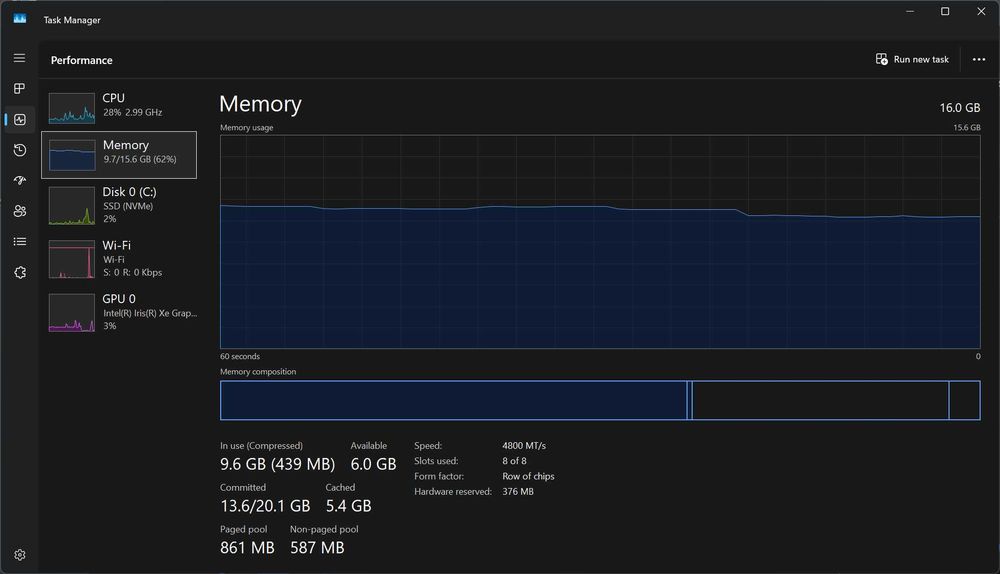The image size is (1000, 574).
Task: Select the GPU 0 performance entry
Action: tap(119, 313)
